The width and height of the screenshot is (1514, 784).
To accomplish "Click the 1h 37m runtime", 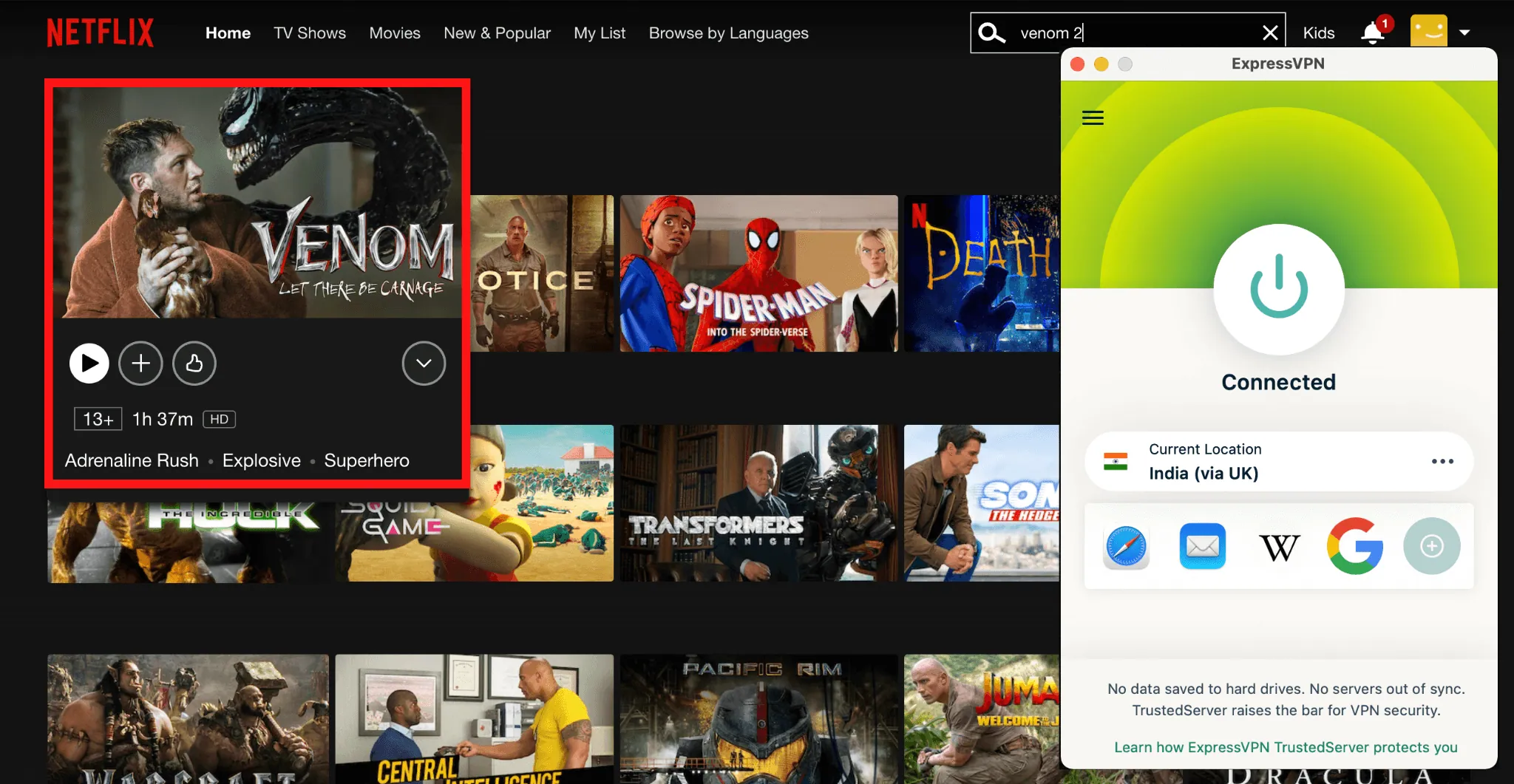I will [163, 419].
